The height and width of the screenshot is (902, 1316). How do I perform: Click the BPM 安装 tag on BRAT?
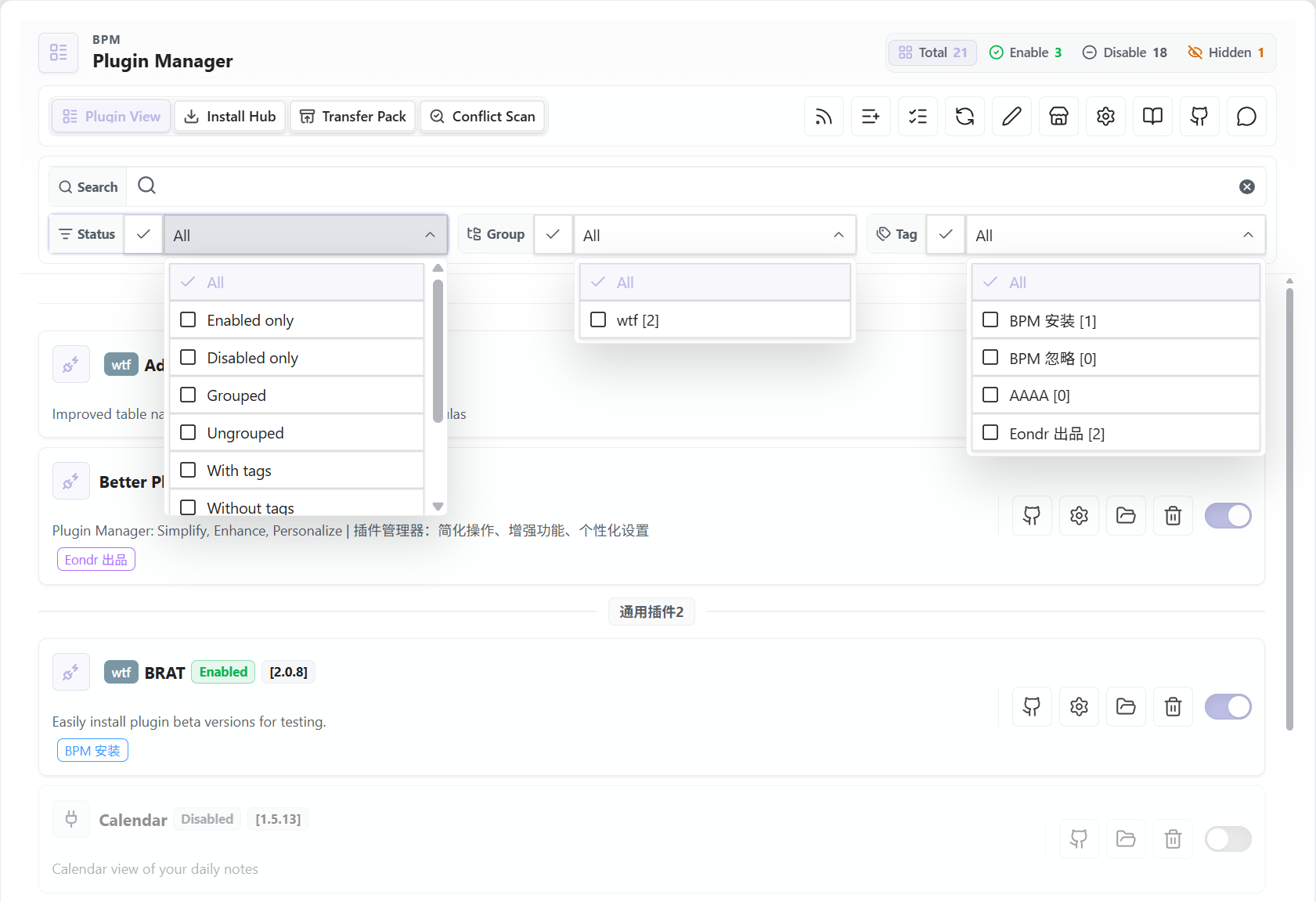[92, 750]
